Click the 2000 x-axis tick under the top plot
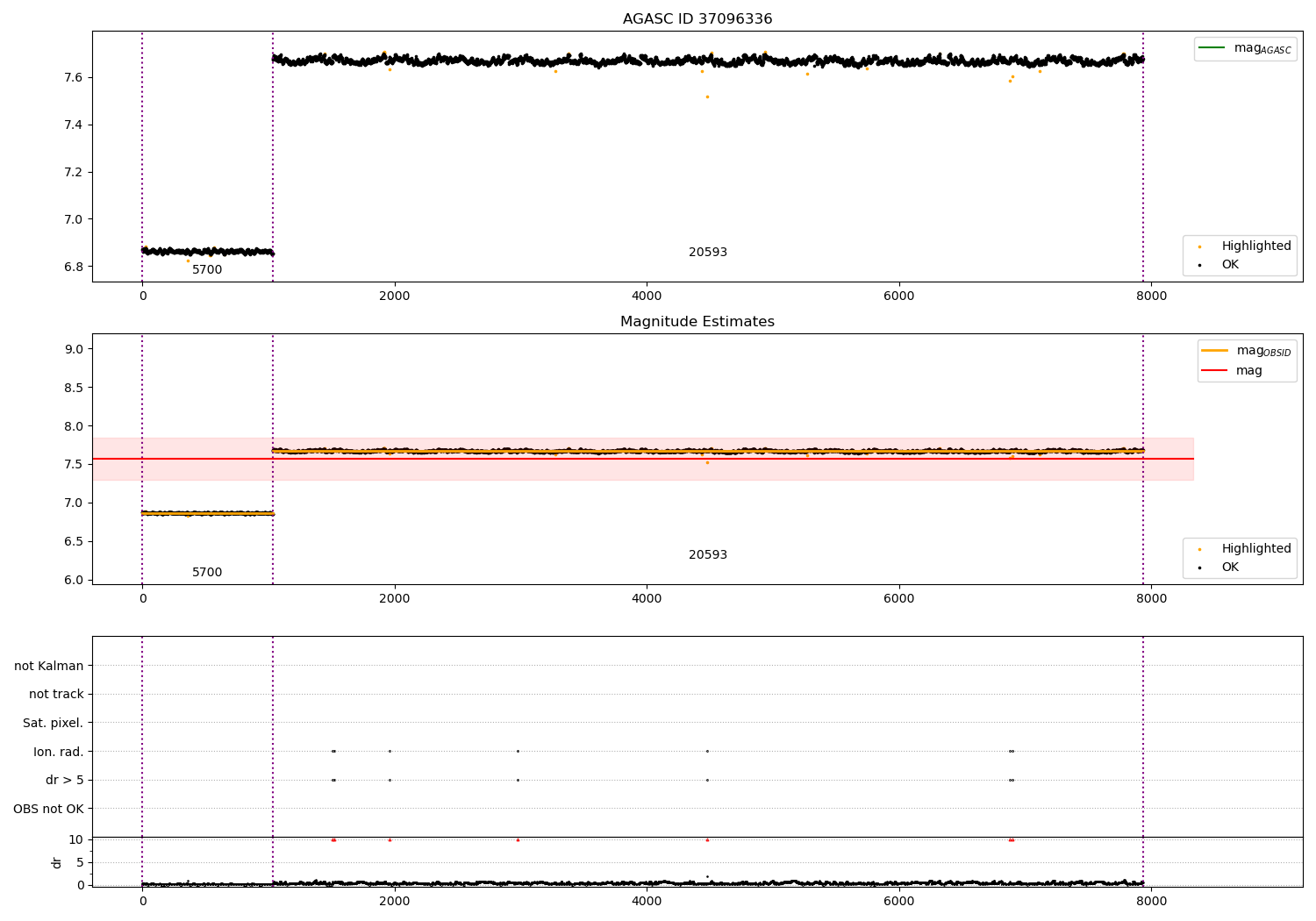This screenshot has height=921, width=1316. [x=395, y=296]
